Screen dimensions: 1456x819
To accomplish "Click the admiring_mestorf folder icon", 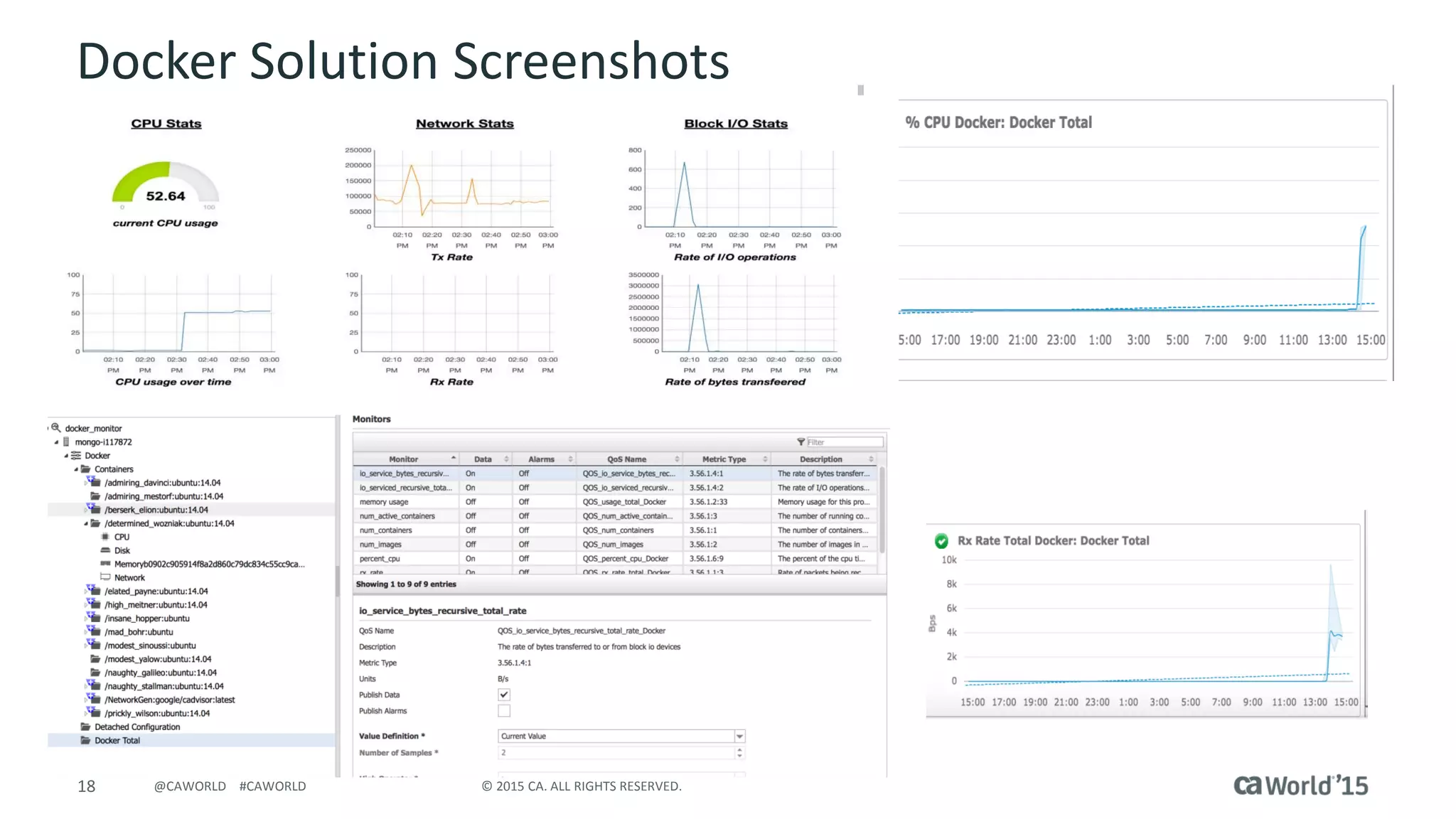I will pyautogui.click(x=95, y=496).
